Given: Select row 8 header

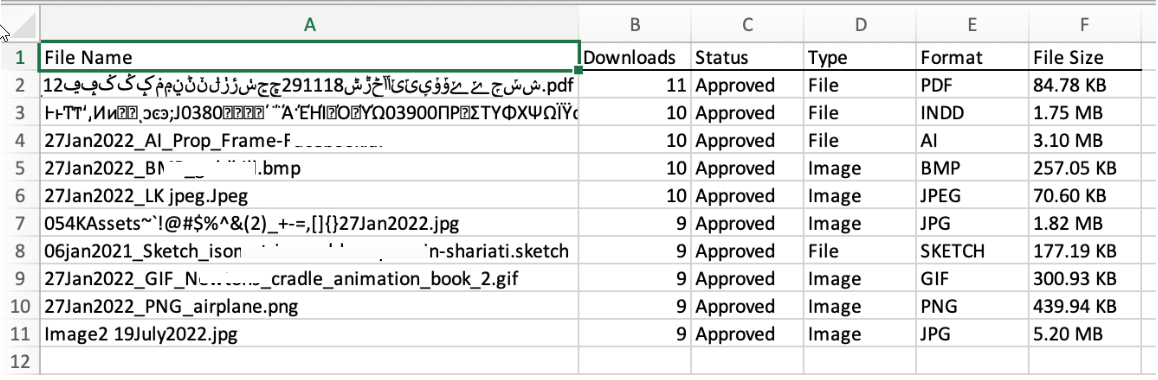Looking at the screenshot, I should [x=19, y=251].
